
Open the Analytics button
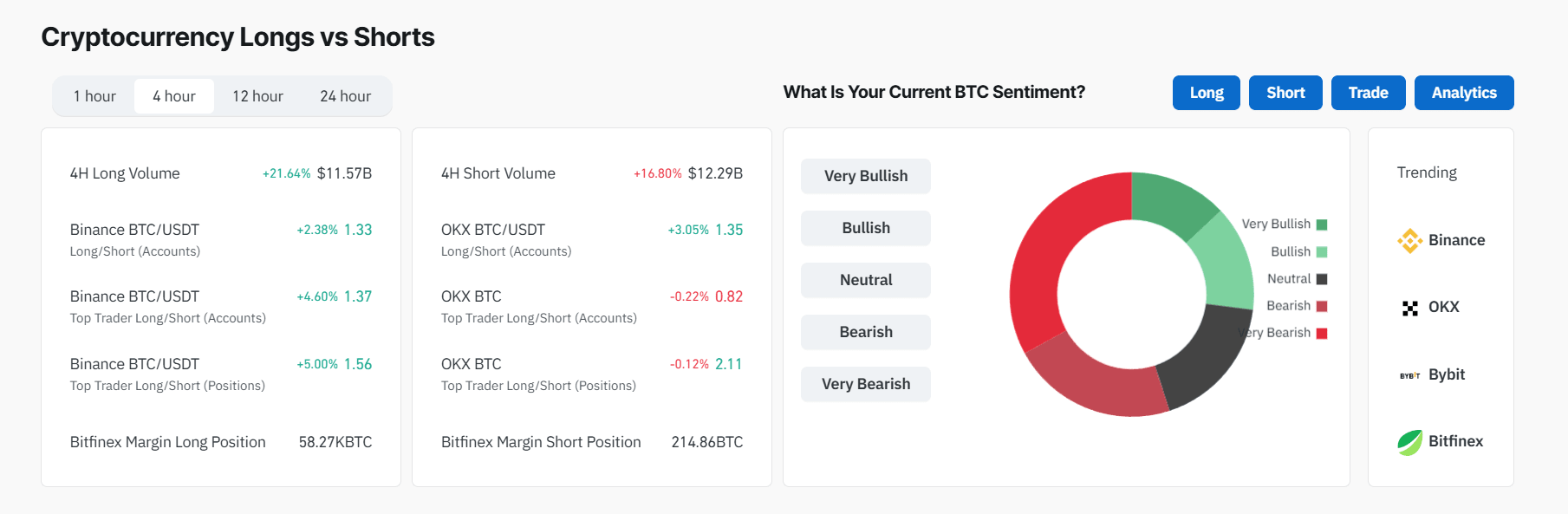1464,93
